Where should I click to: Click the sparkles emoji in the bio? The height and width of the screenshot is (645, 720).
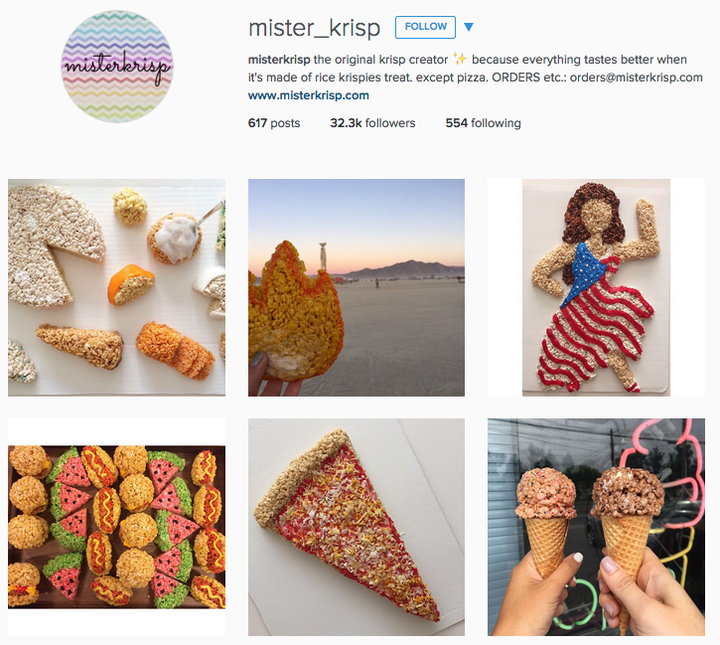coord(460,59)
